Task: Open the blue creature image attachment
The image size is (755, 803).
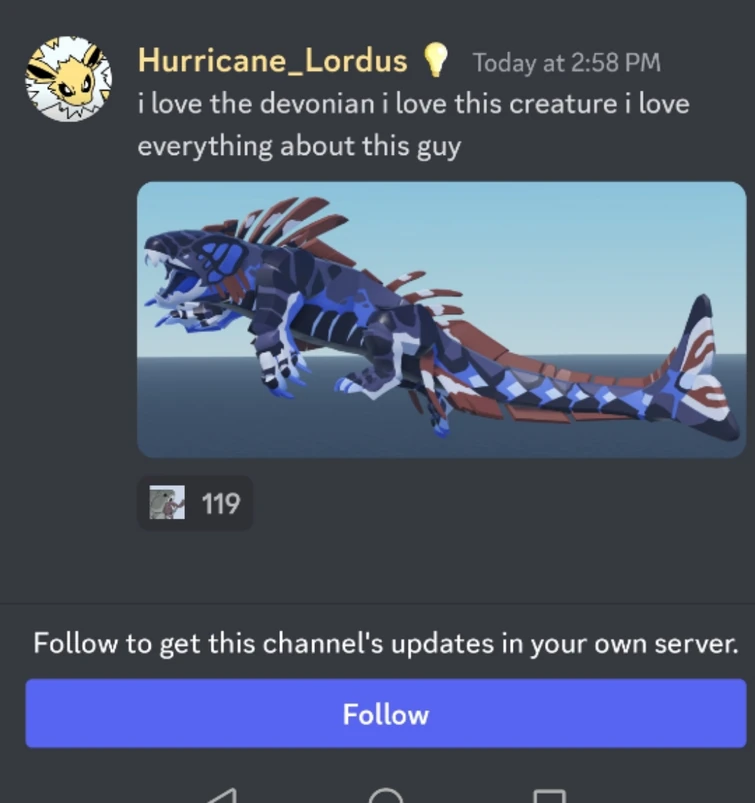Action: pos(442,319)
